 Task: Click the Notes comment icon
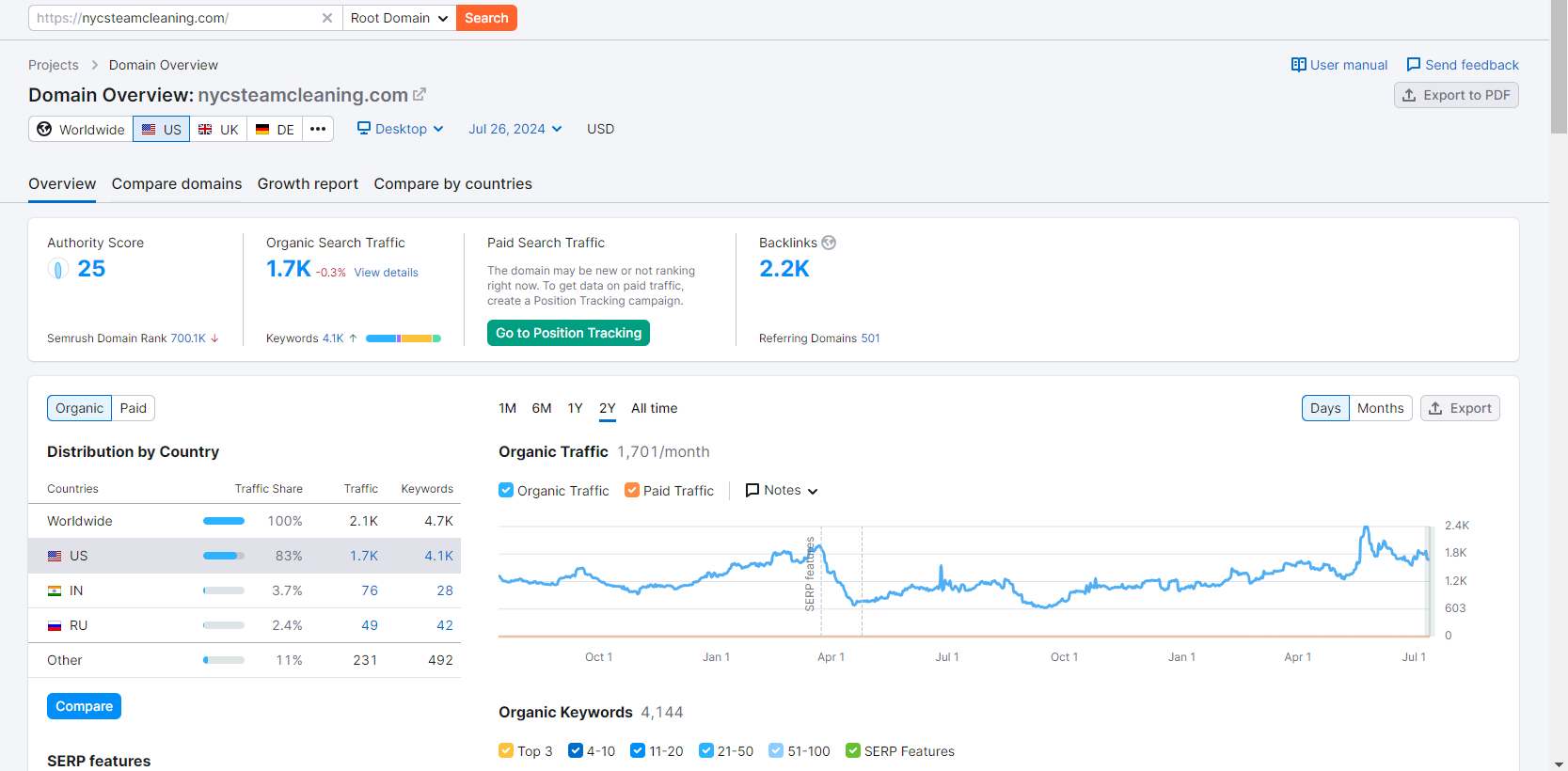point(752,491)
